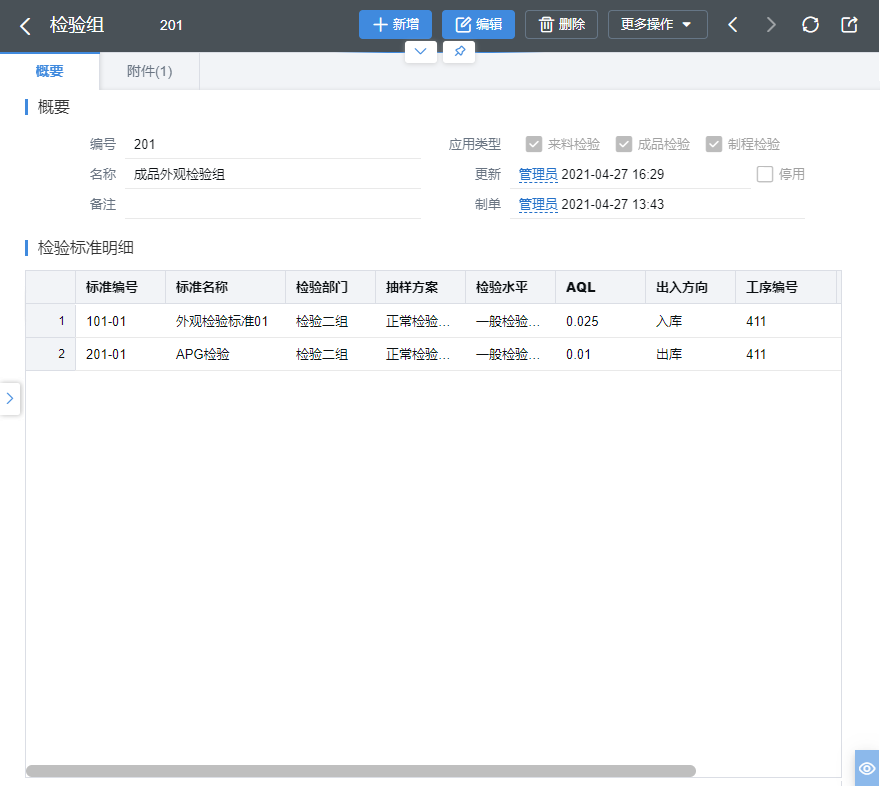The width and height of the screenshot is (880, 786).
Task: Enable the 停用 checkbox
Action: pyautogui.click(x=764, y=174)
